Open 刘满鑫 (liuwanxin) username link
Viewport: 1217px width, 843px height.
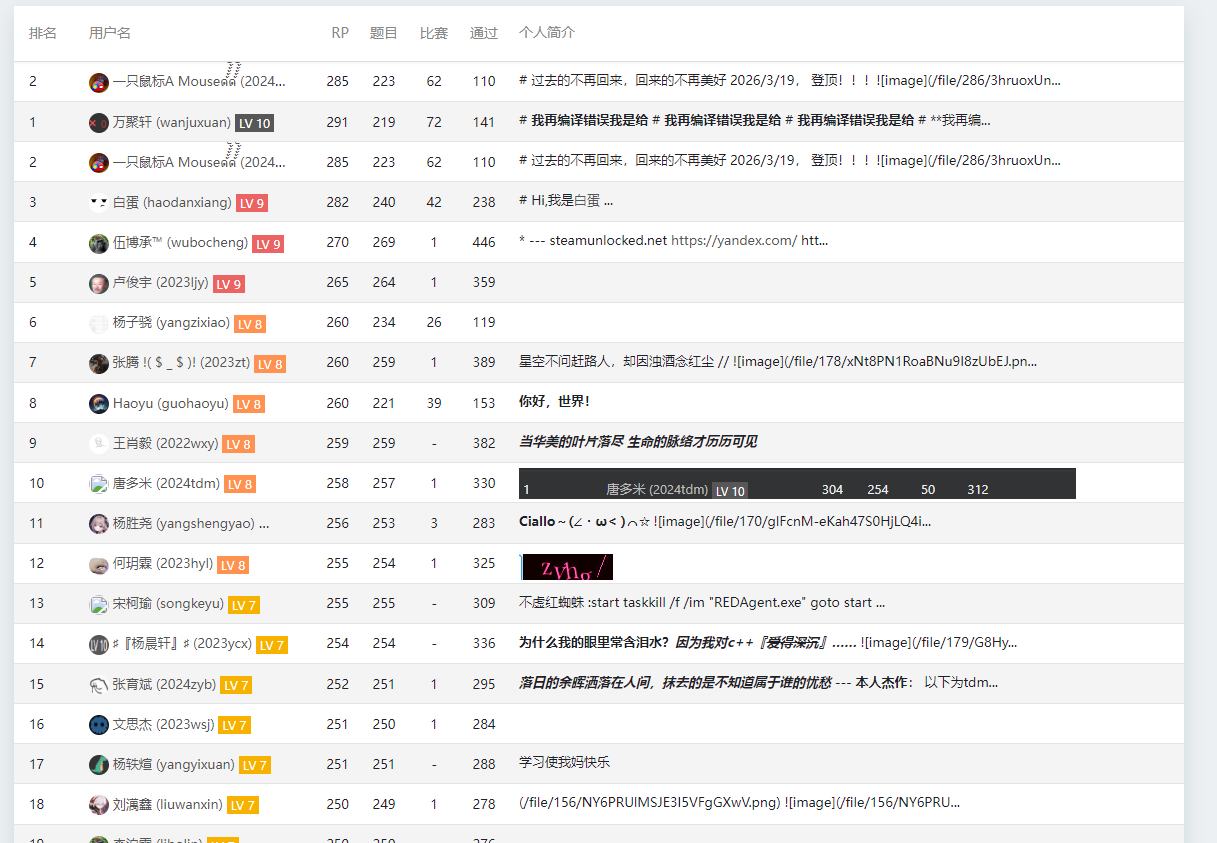click(168, 803)
